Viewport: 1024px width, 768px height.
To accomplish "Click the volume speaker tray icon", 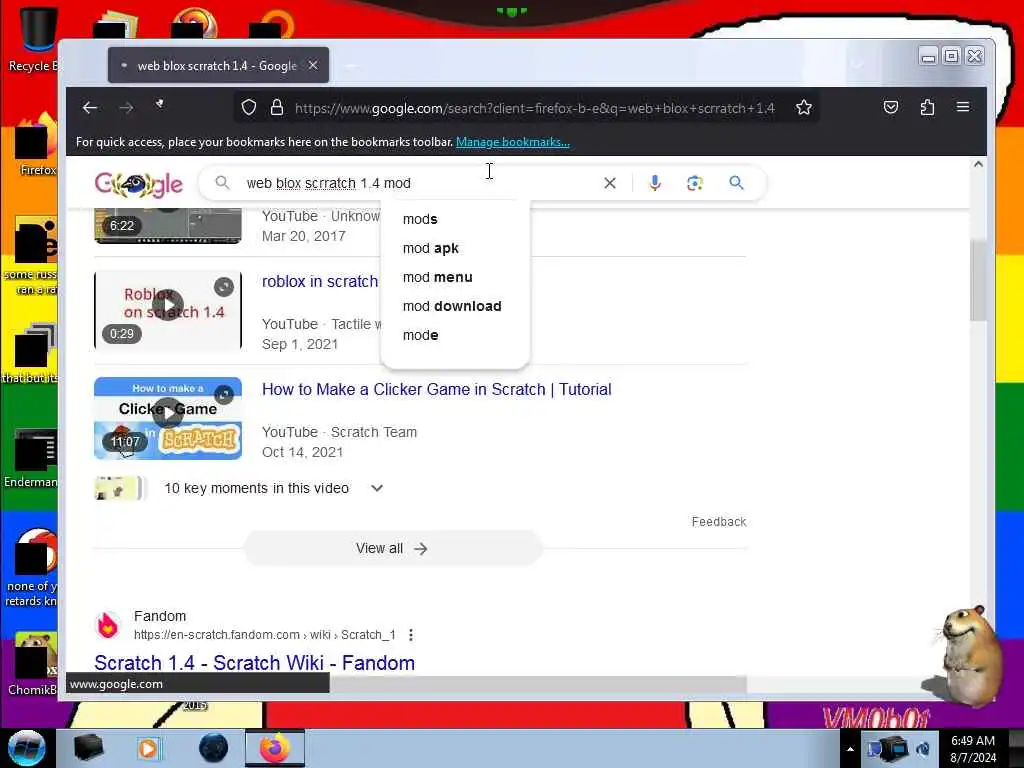I will point(923,749).
